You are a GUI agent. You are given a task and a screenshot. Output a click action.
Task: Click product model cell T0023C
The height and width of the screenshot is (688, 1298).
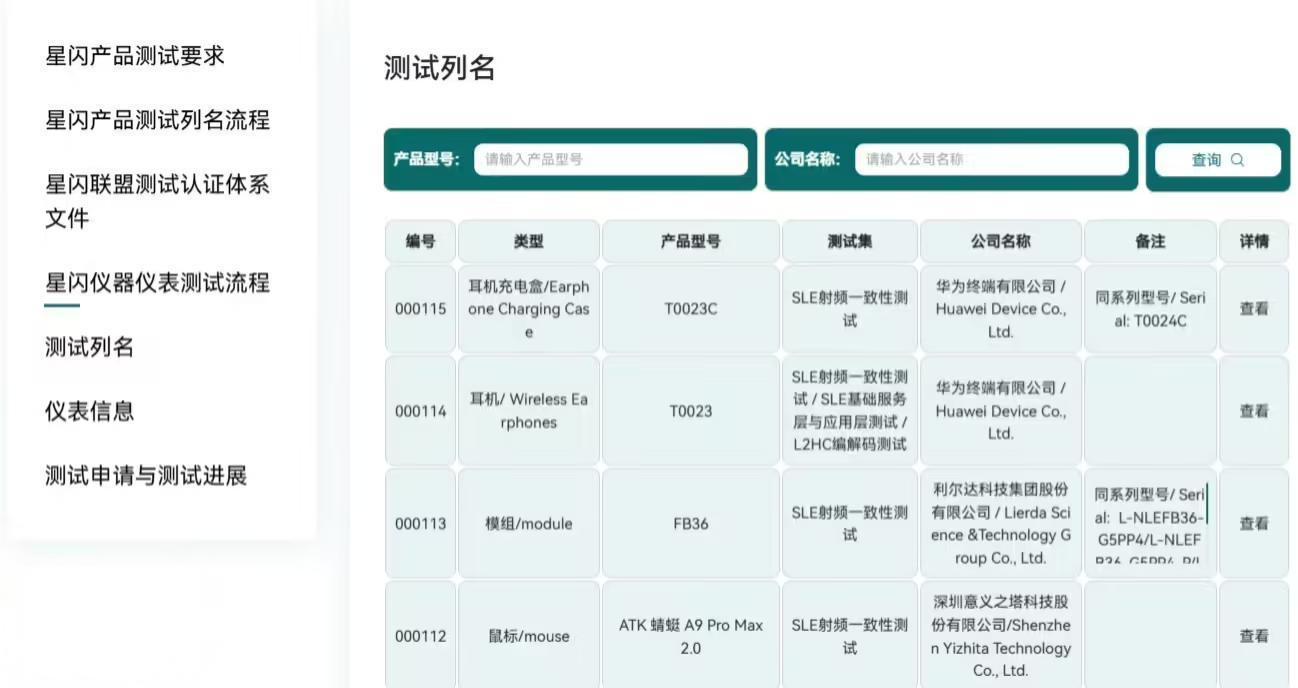(690, 309)
